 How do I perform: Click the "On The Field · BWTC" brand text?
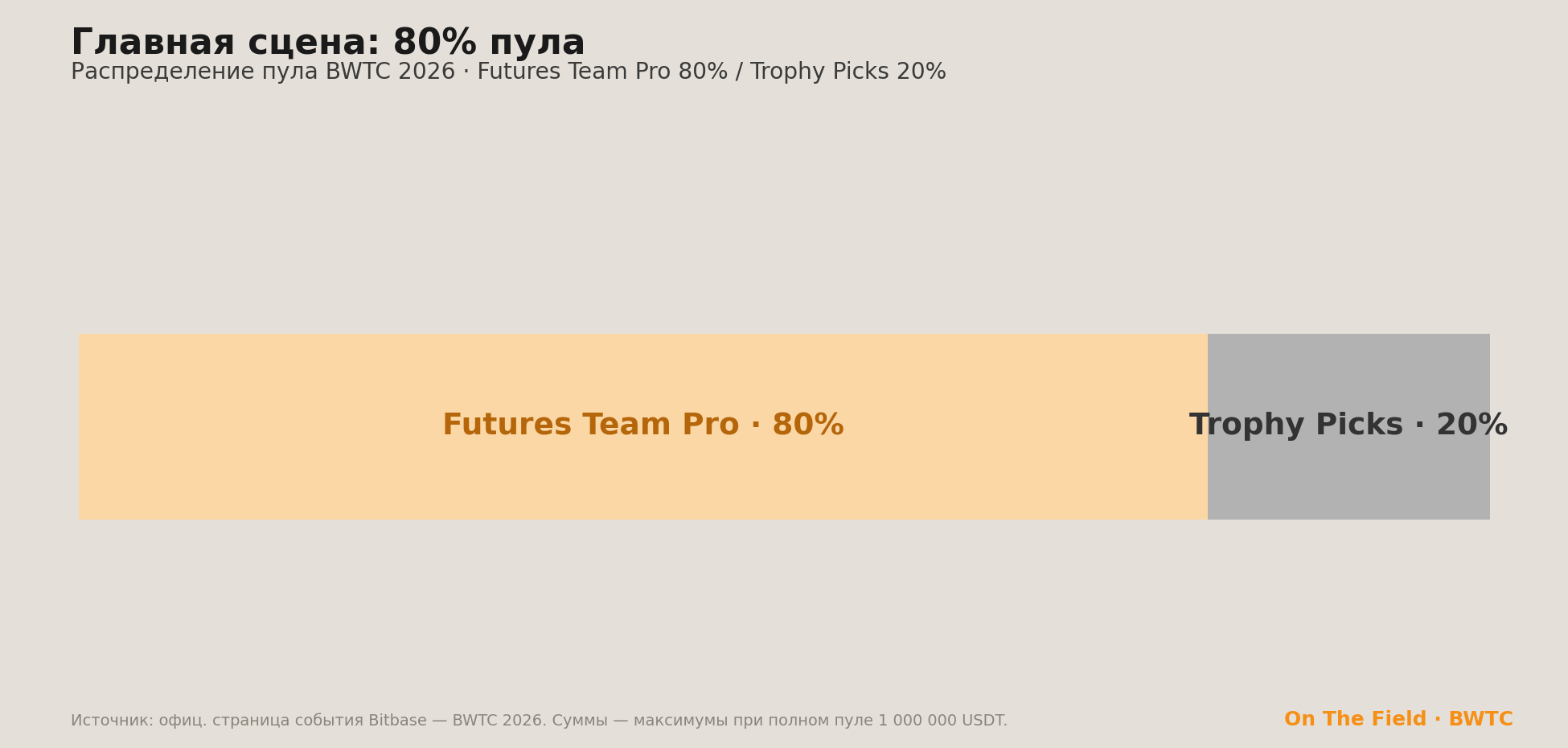(1398, 720)
